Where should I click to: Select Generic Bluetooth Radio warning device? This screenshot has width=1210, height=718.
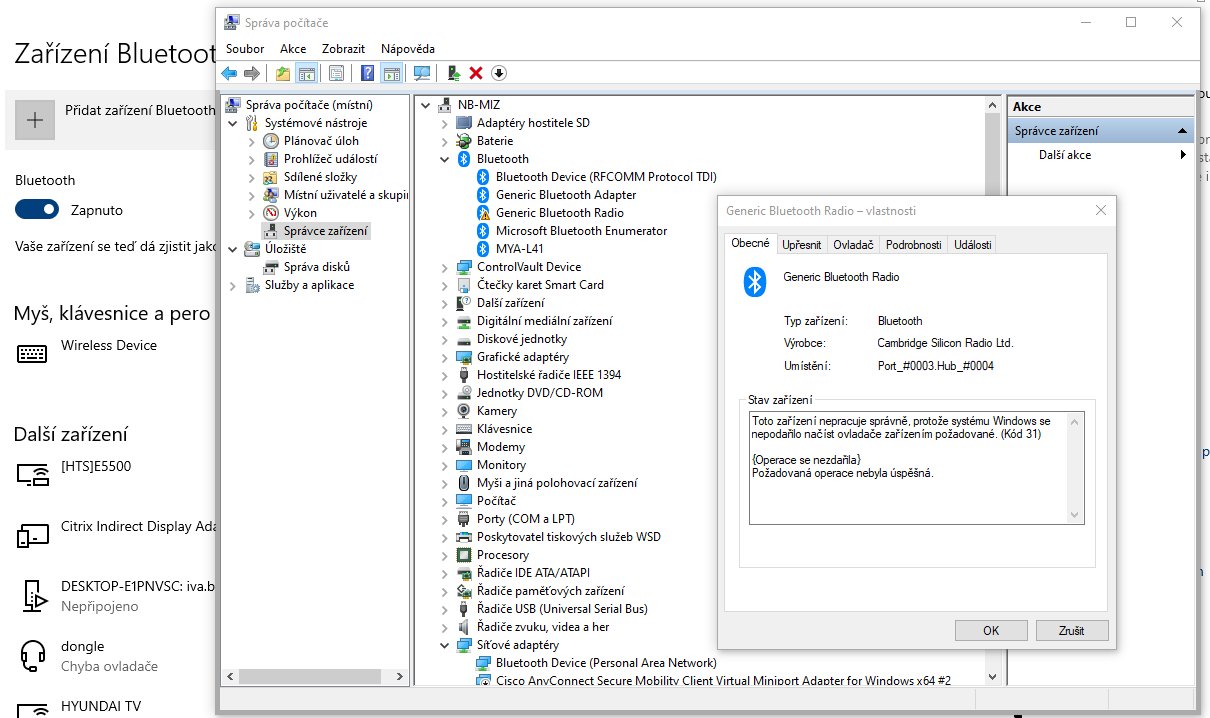[559, 213]
